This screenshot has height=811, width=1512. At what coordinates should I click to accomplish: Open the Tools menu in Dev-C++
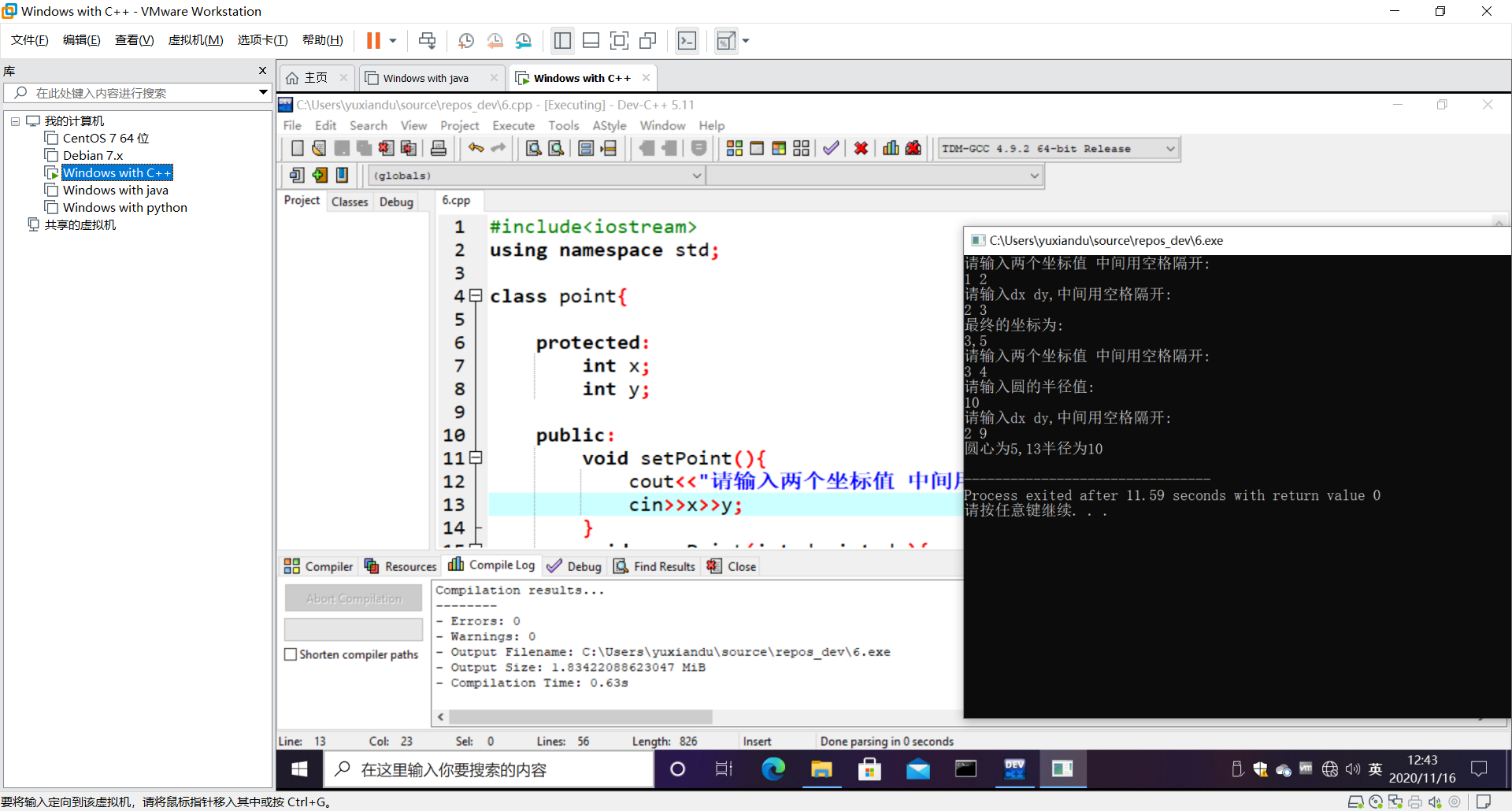[564, 125]
